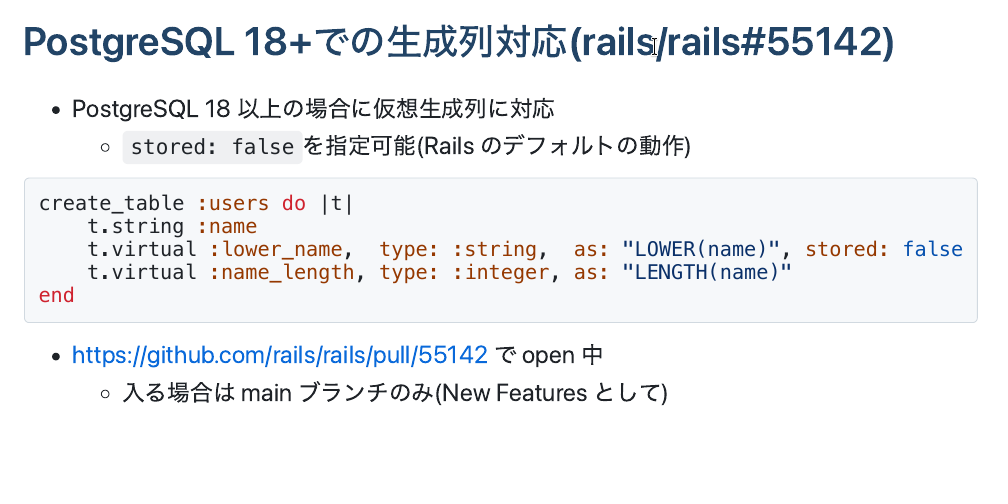Click the blue "false" value ending the code line

click(x=932, y=249)
